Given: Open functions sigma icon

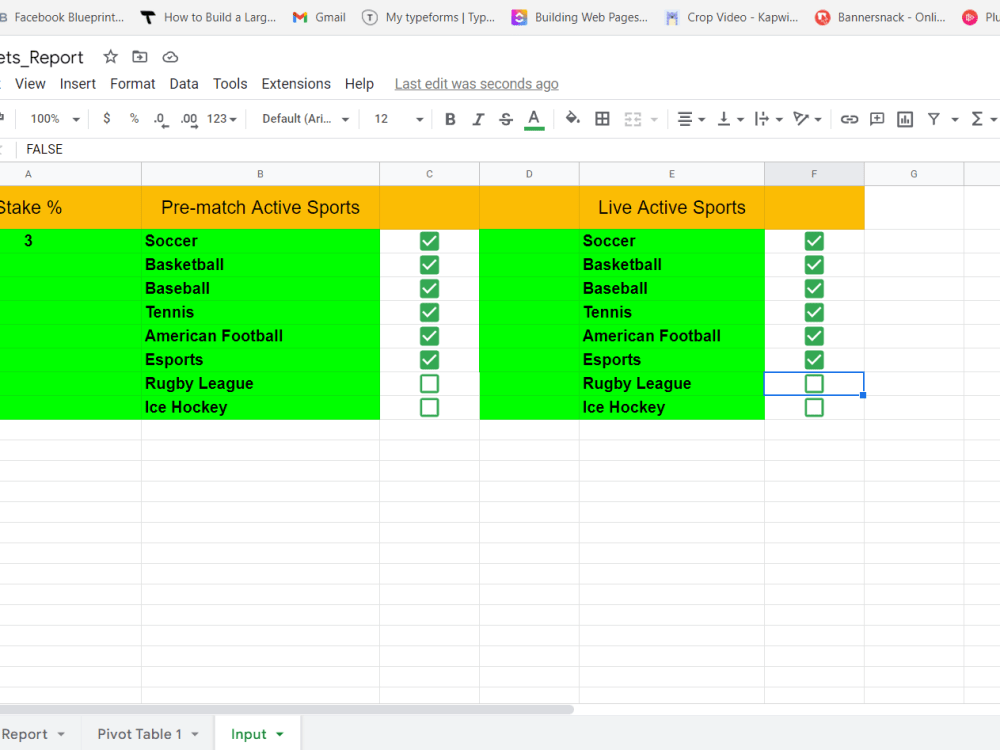Looking at the screenshot, I should tap(976, 119).
